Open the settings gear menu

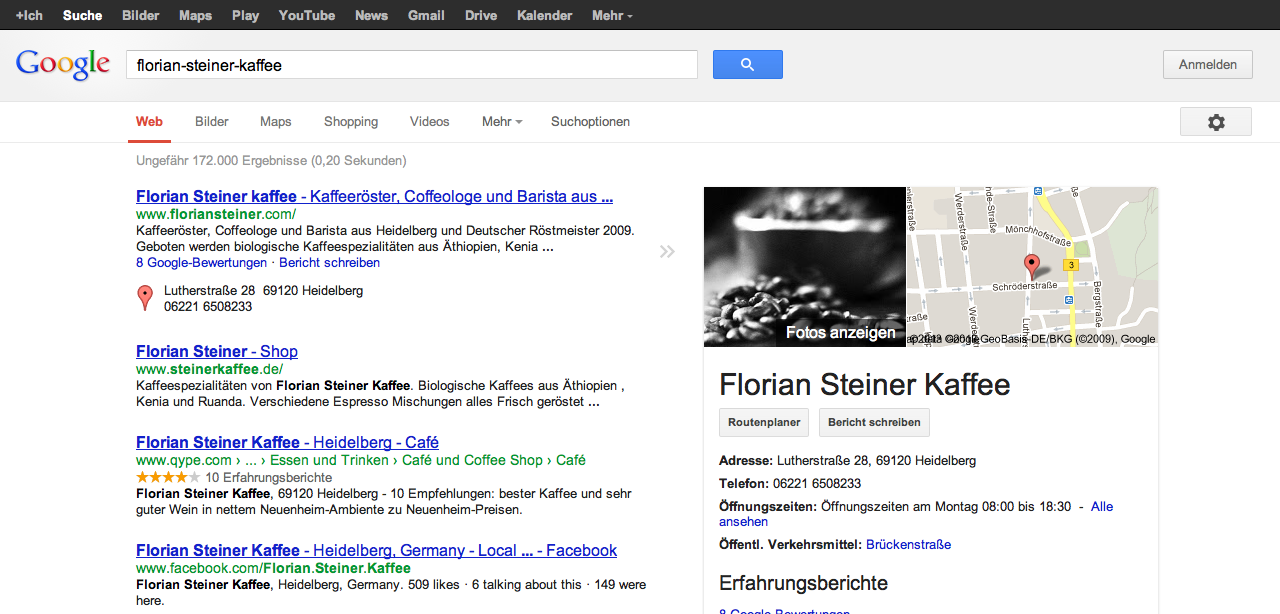pos(1215,122)
